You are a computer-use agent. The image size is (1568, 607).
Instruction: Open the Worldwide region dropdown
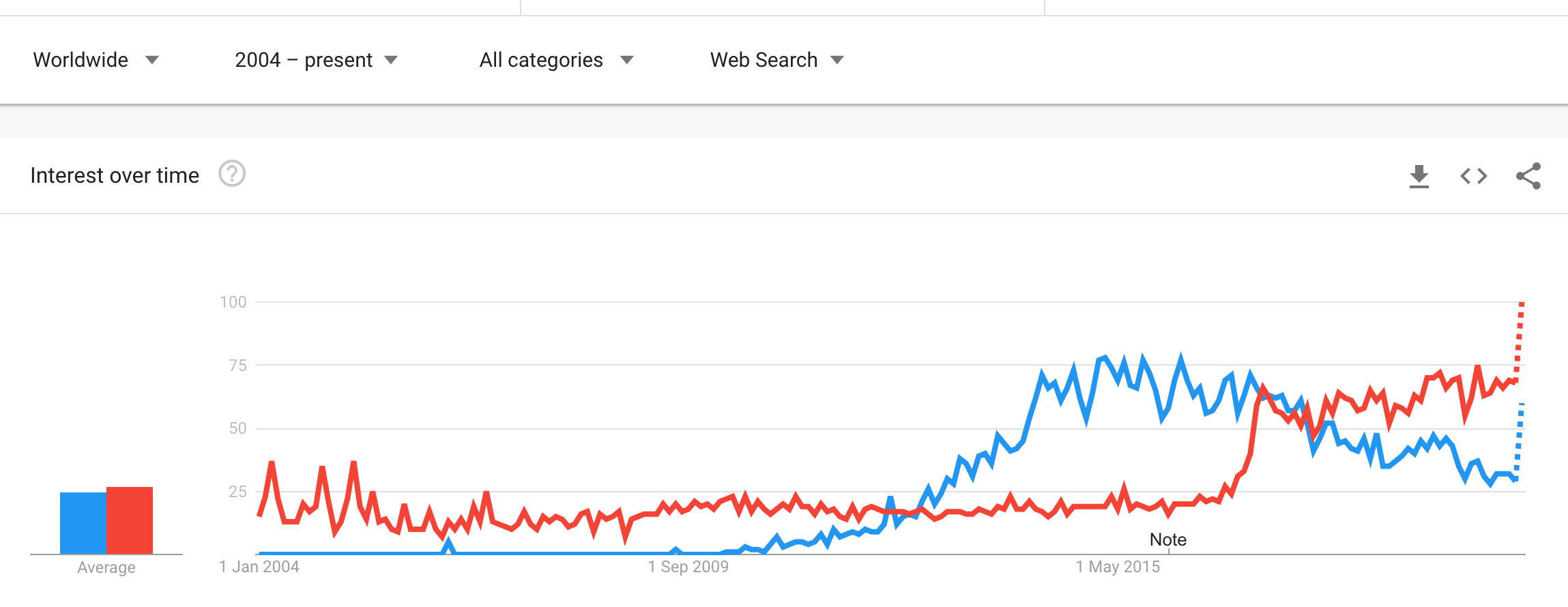point(96,60)
